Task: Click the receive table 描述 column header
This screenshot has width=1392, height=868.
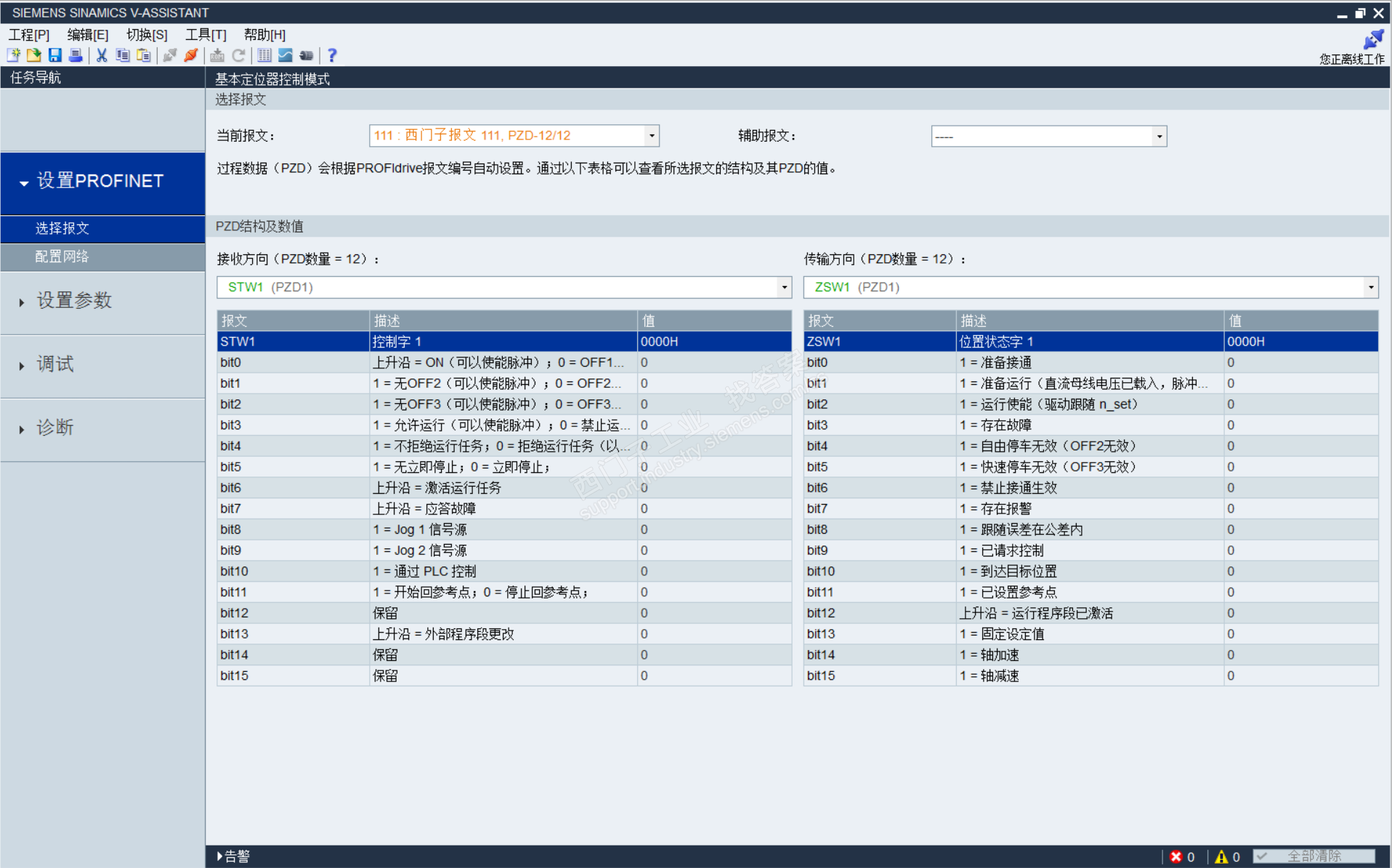Action: click(503, 321)
